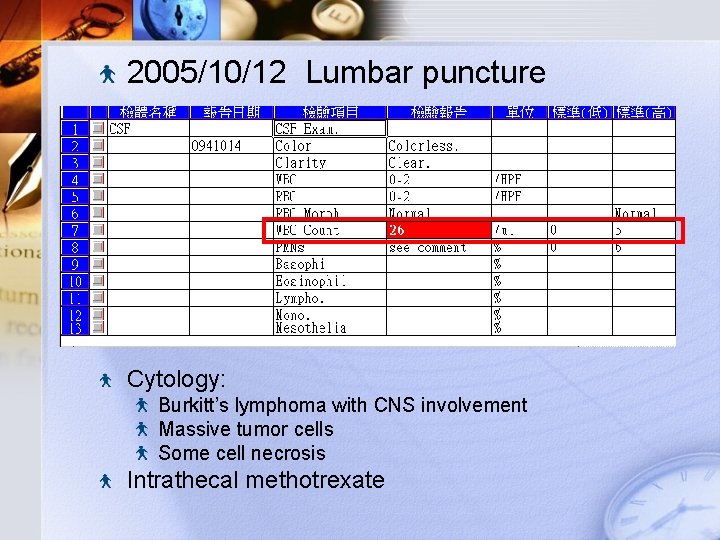Tick the checkbox in the Lympho. row
The width and height of the screenshot is (720, 540).
tap(98, 298)
